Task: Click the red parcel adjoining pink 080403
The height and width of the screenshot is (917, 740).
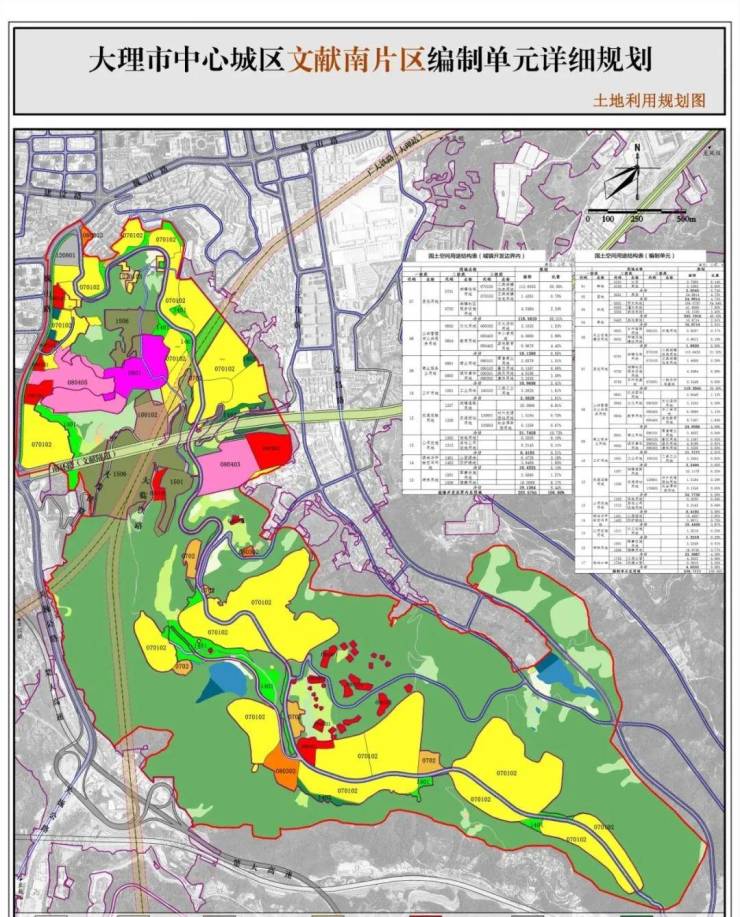Action: pyautogui.click(x=270, y=450)
